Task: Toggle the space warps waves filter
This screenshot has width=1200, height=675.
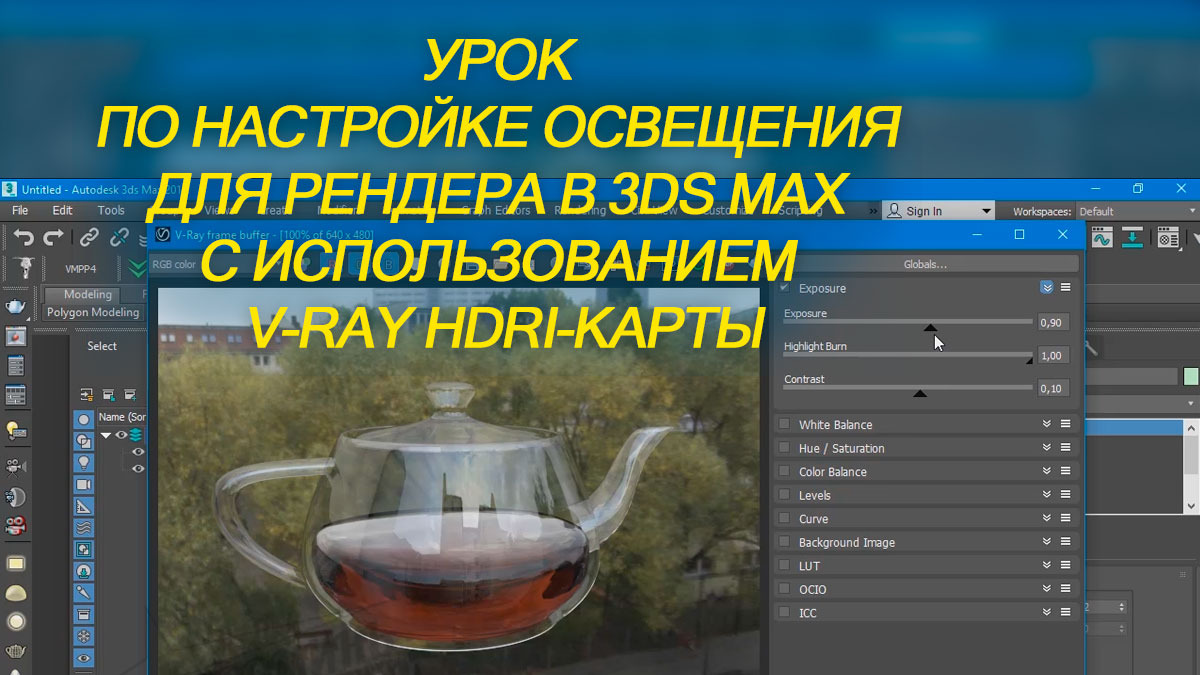Action: pyautogui.click(x=85, y=528)
